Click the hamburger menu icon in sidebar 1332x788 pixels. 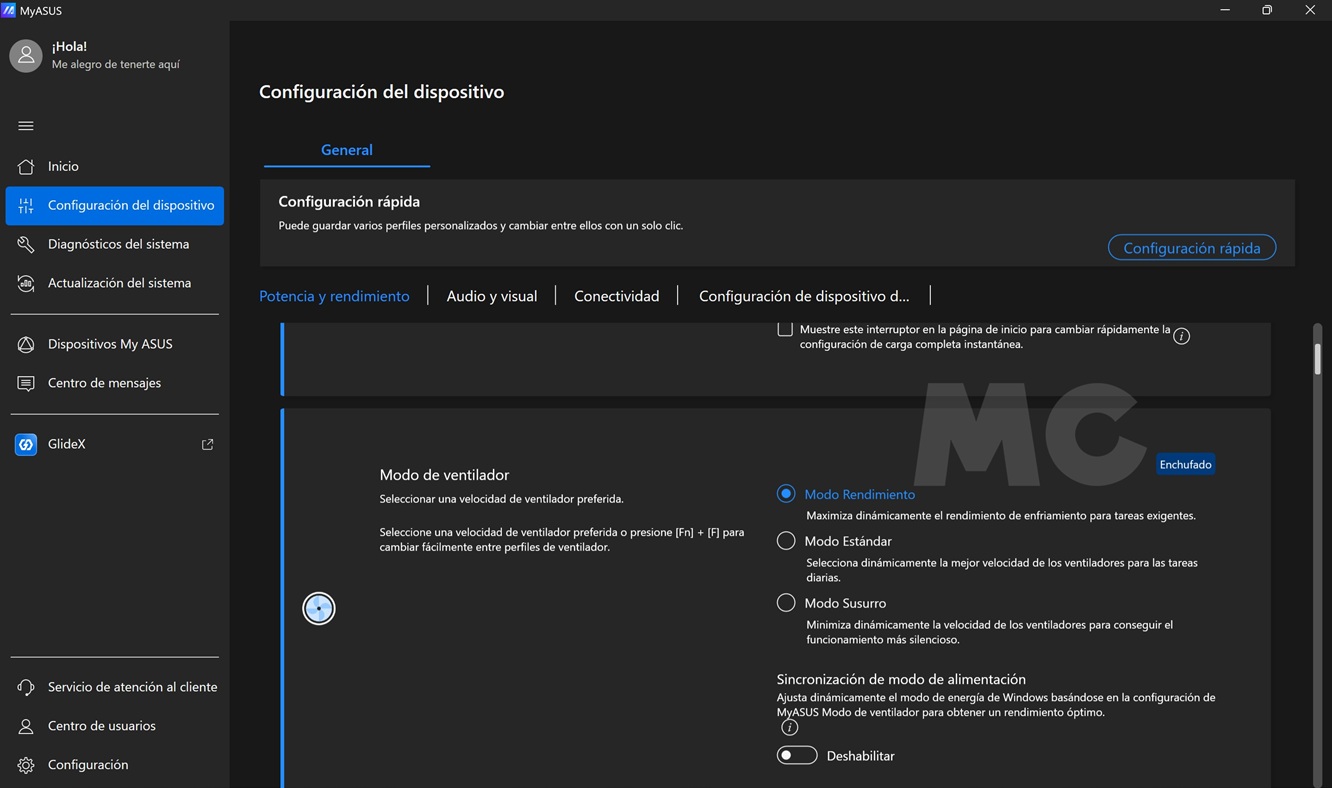coord(26,126)
